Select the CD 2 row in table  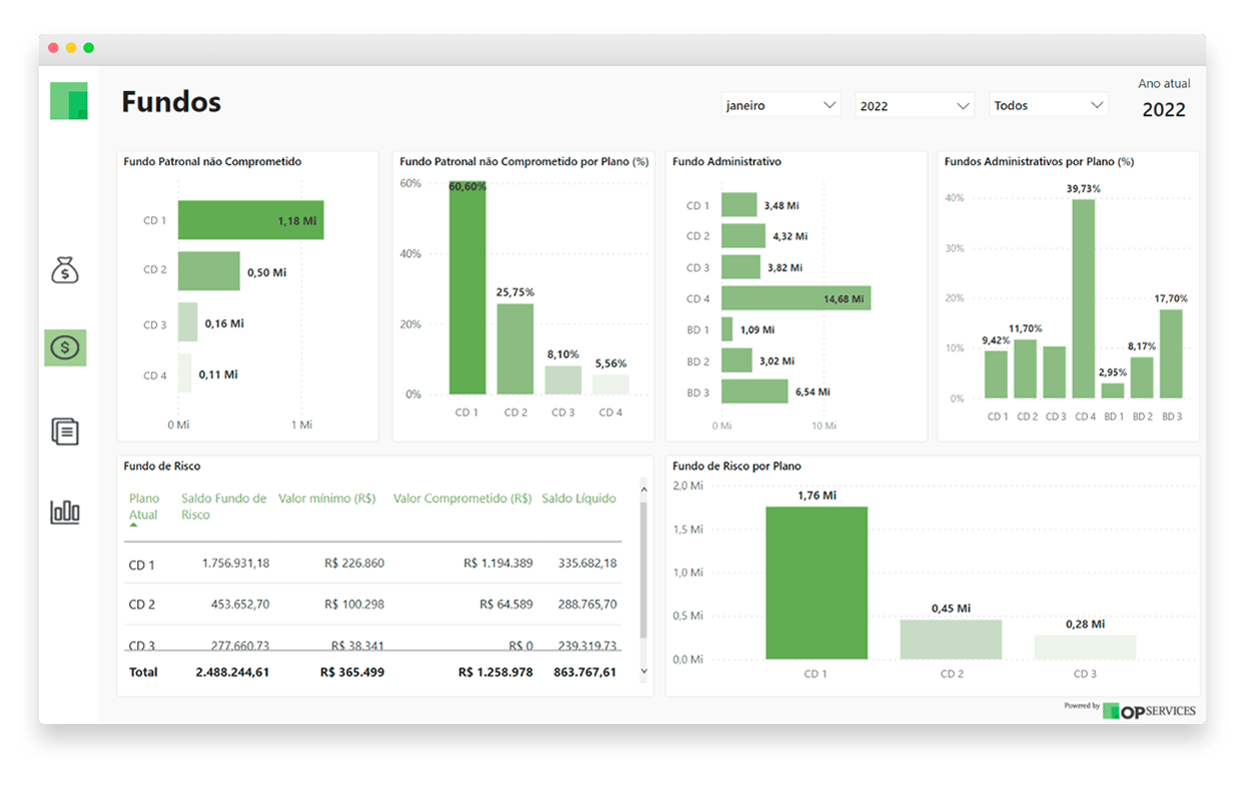point(372,604)
